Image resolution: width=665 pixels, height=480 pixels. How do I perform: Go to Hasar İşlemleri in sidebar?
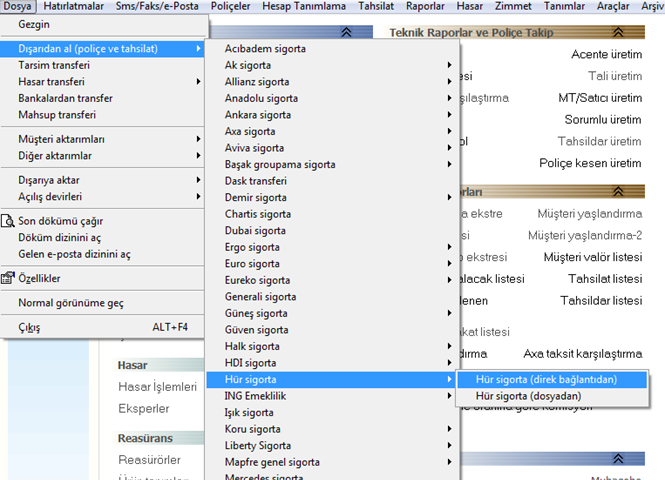157,387
